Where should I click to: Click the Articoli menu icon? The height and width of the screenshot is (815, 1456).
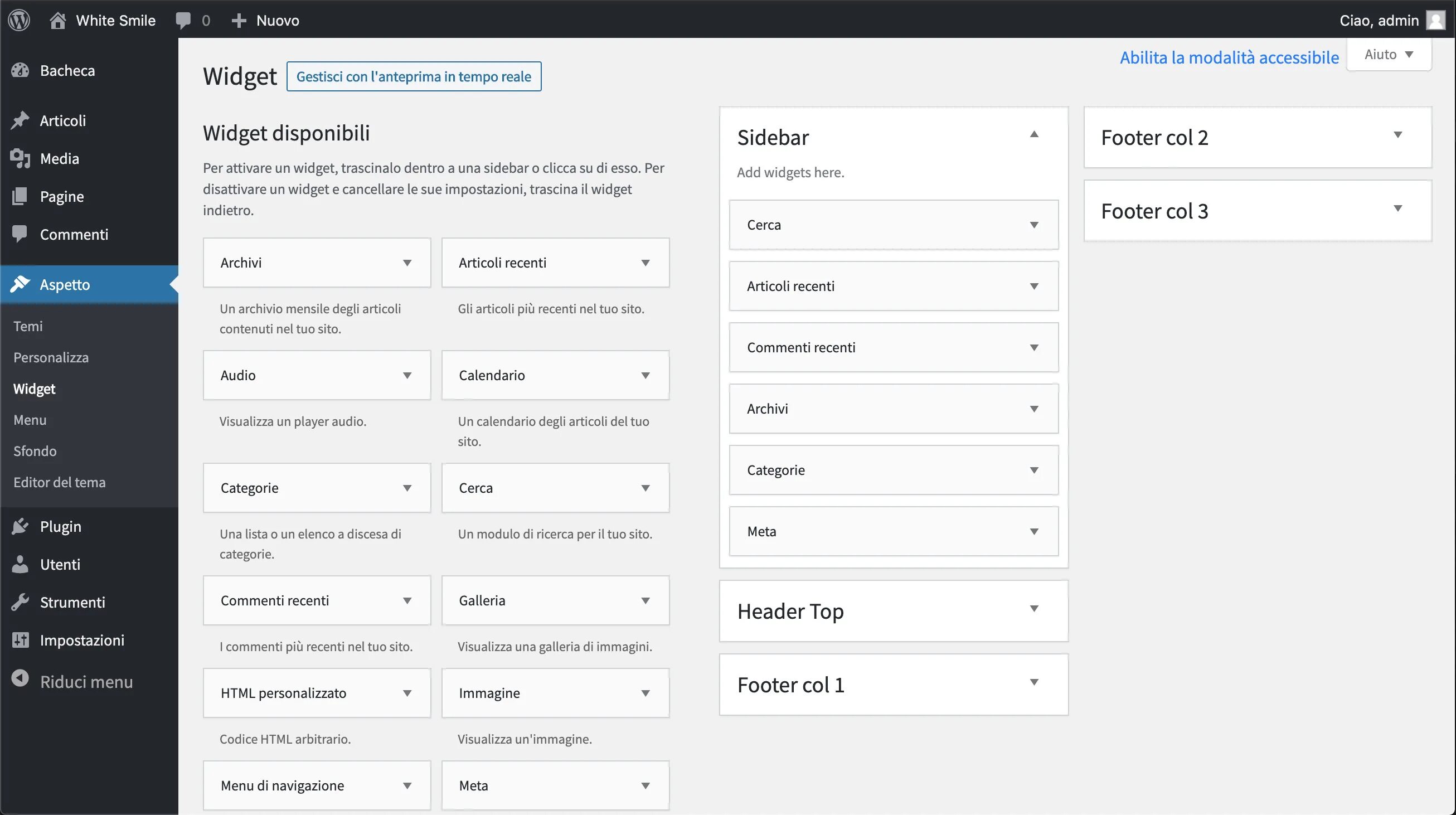click(20, 120)
